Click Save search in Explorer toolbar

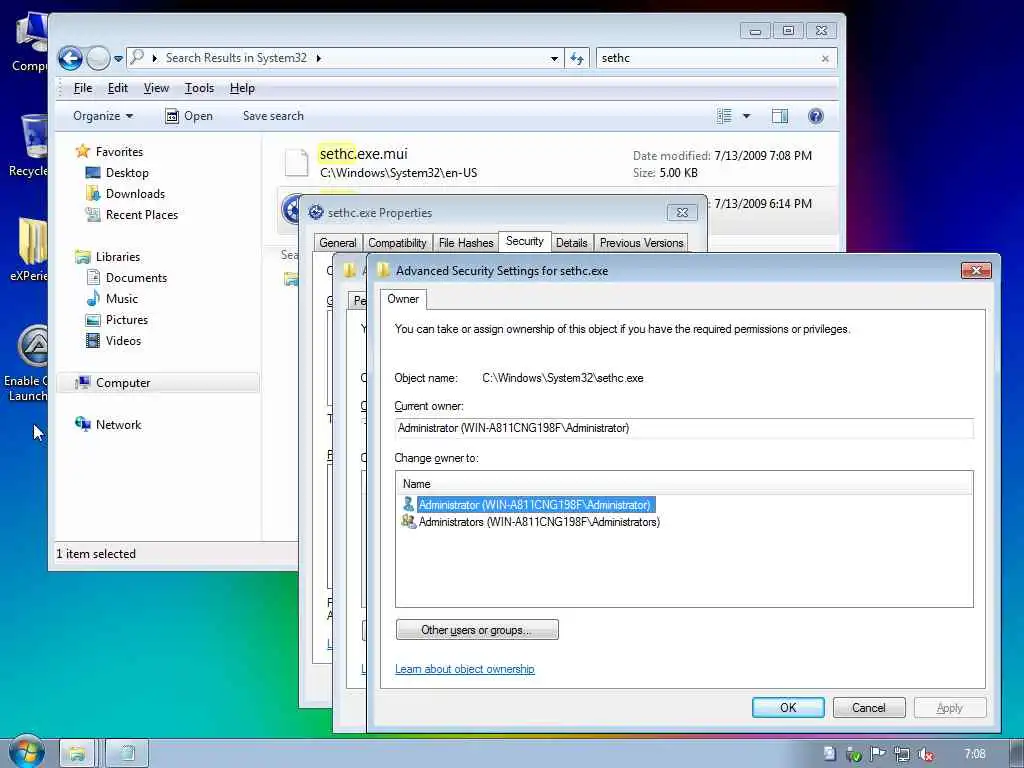(273, 116)
